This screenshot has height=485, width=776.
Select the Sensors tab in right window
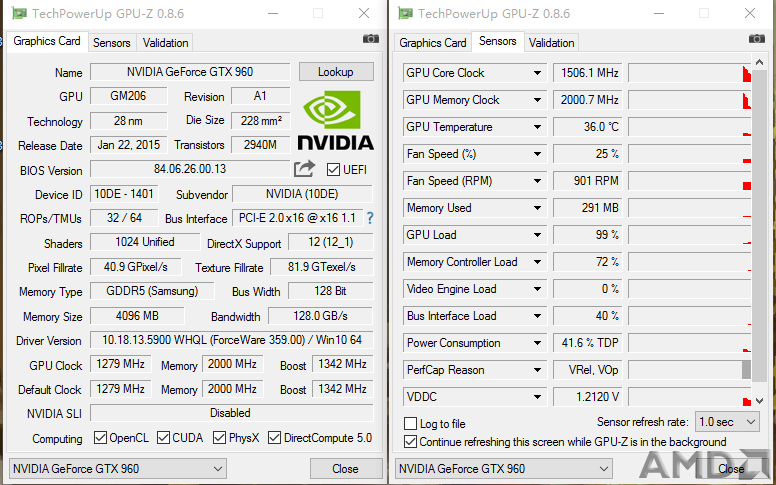[497, 41]
